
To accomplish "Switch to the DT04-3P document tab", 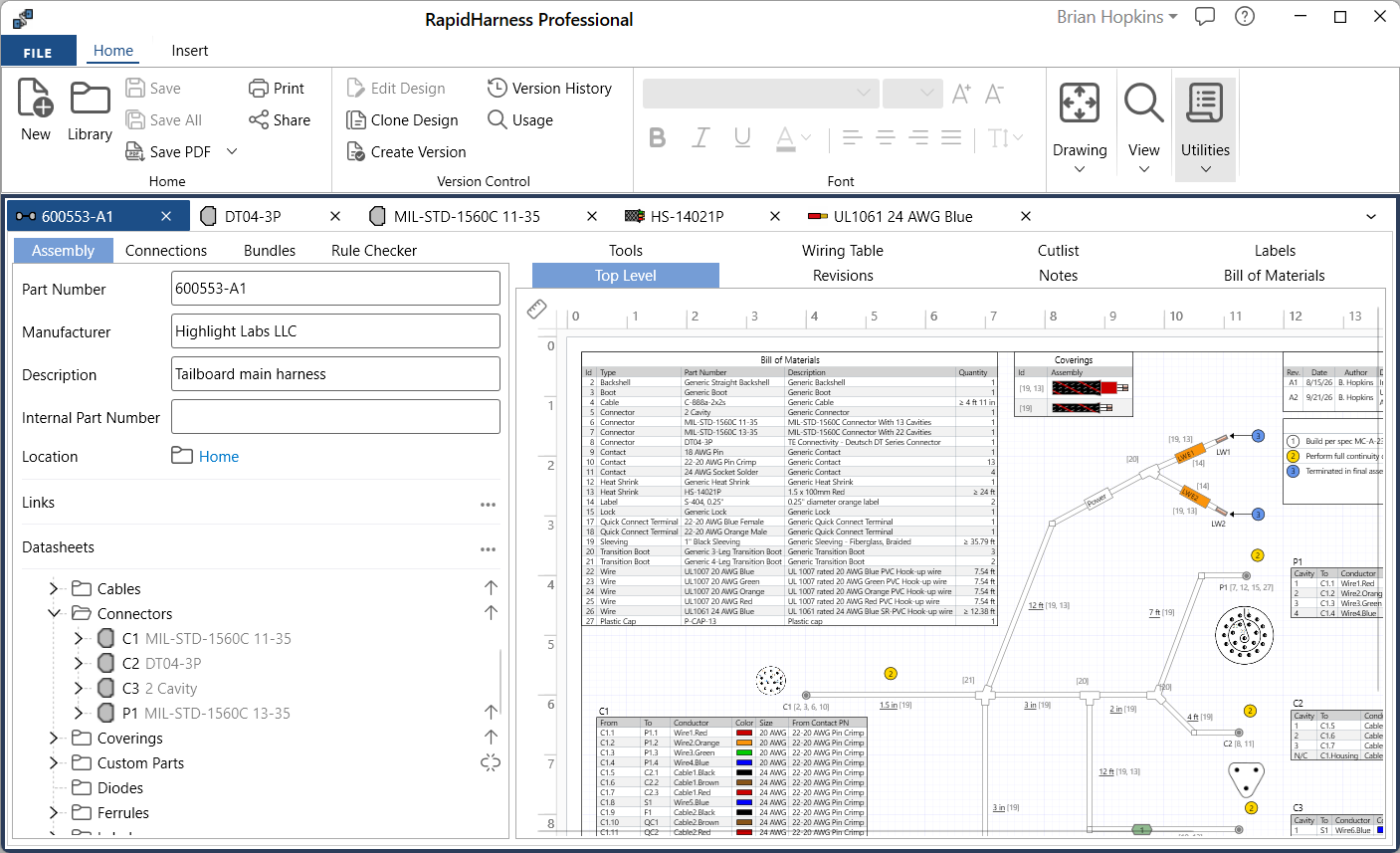I will click(253, 217).
